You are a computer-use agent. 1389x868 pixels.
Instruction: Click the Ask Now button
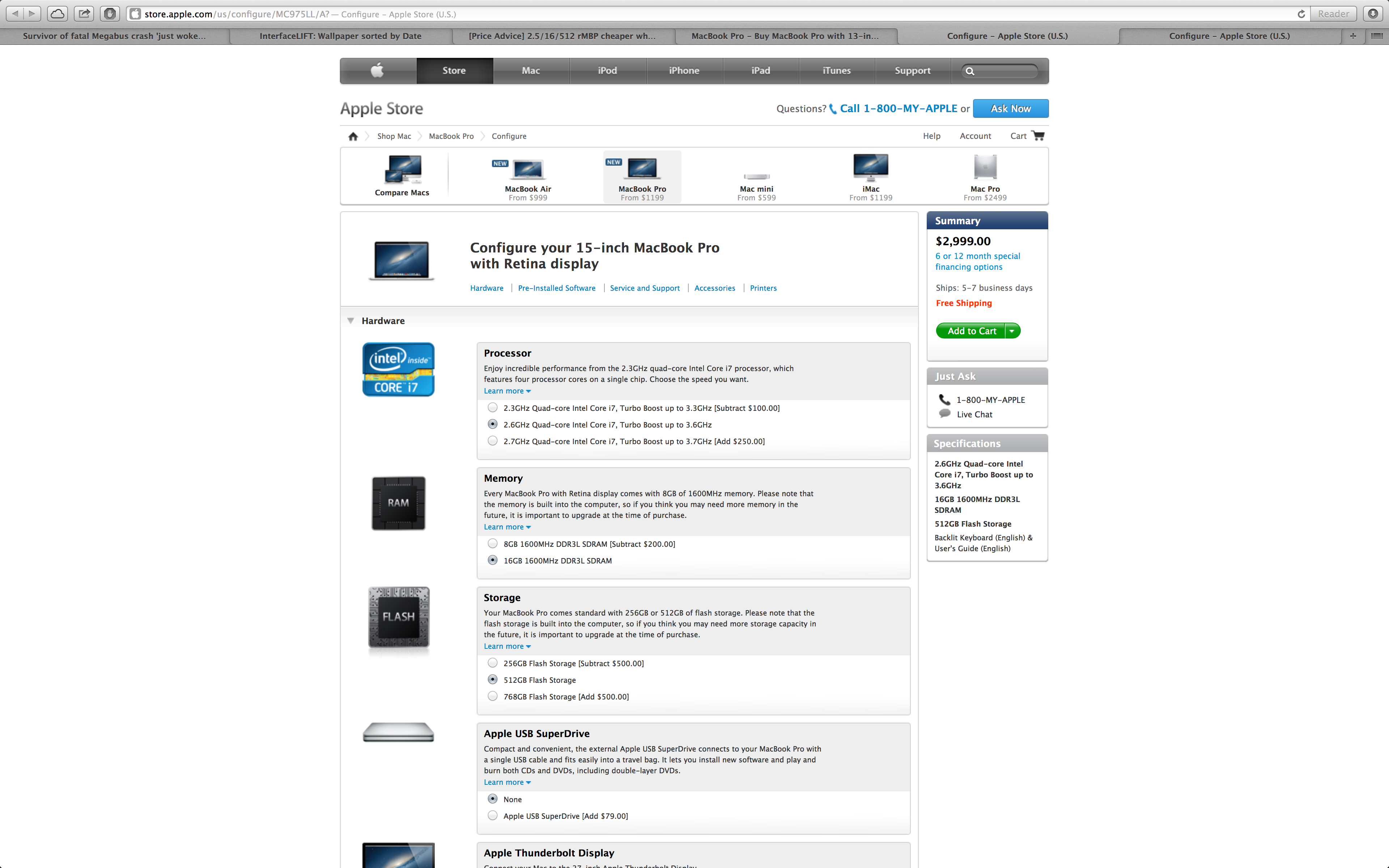pyautogui.click(x=1010, y=109)
